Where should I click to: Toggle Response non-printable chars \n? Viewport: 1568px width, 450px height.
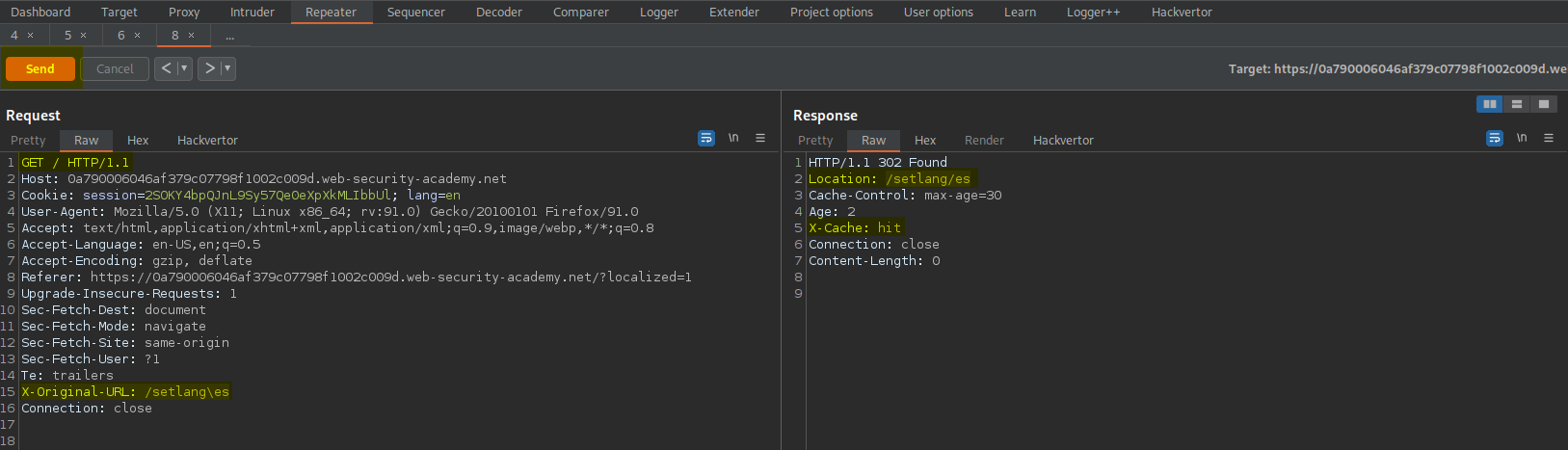(x=1522, y=138)
